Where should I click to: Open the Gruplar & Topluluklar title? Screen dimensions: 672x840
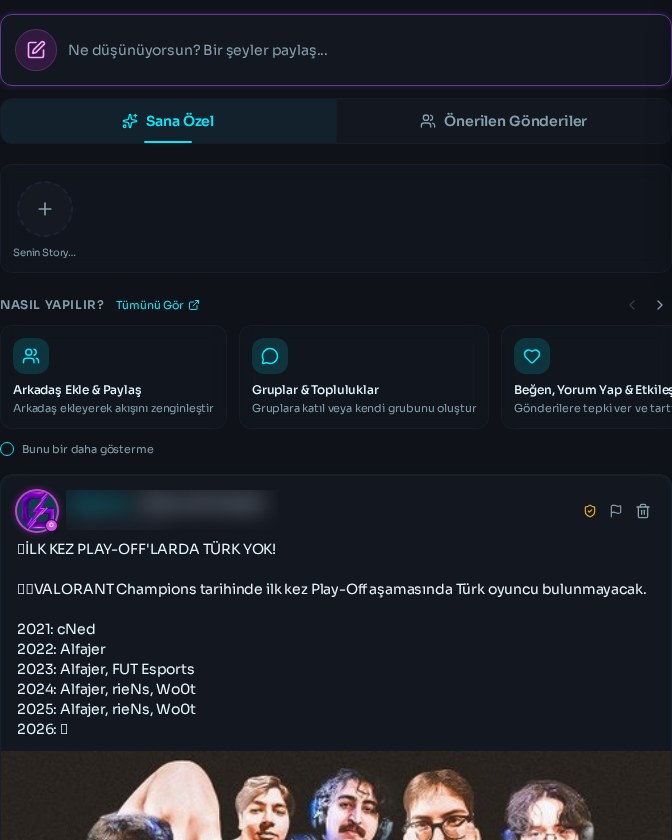point(315,389)
